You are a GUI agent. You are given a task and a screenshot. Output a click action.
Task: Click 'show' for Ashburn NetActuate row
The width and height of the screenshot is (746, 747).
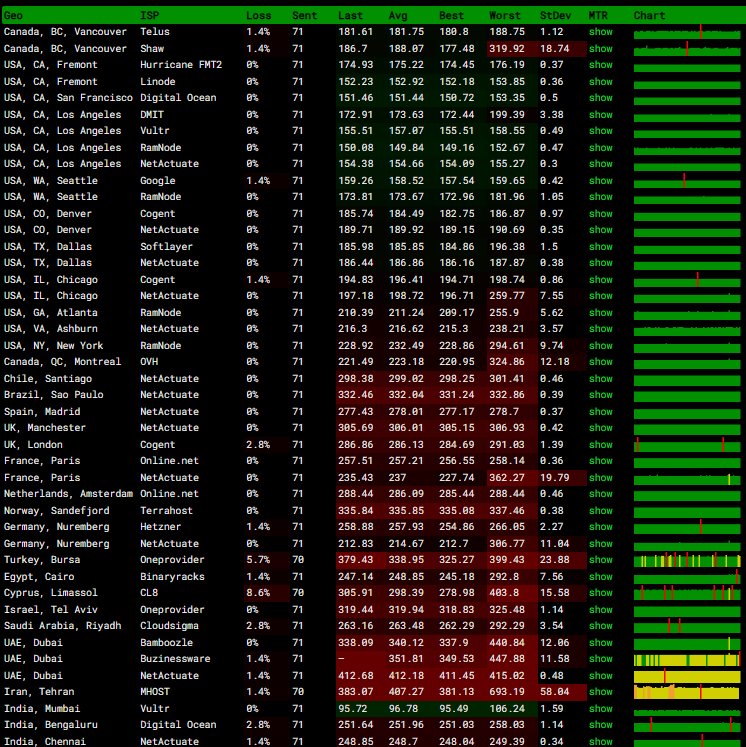600,329
